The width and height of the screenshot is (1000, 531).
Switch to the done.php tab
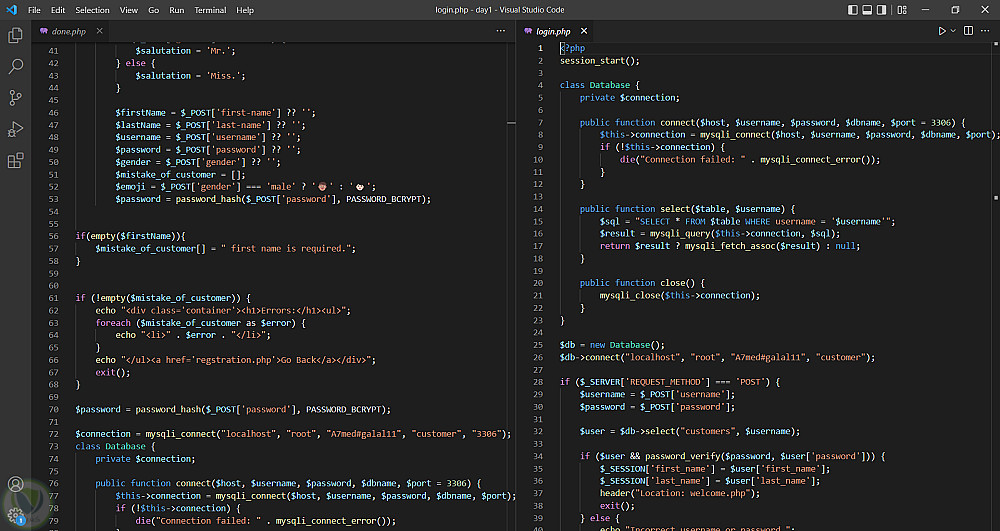(68, 31)
